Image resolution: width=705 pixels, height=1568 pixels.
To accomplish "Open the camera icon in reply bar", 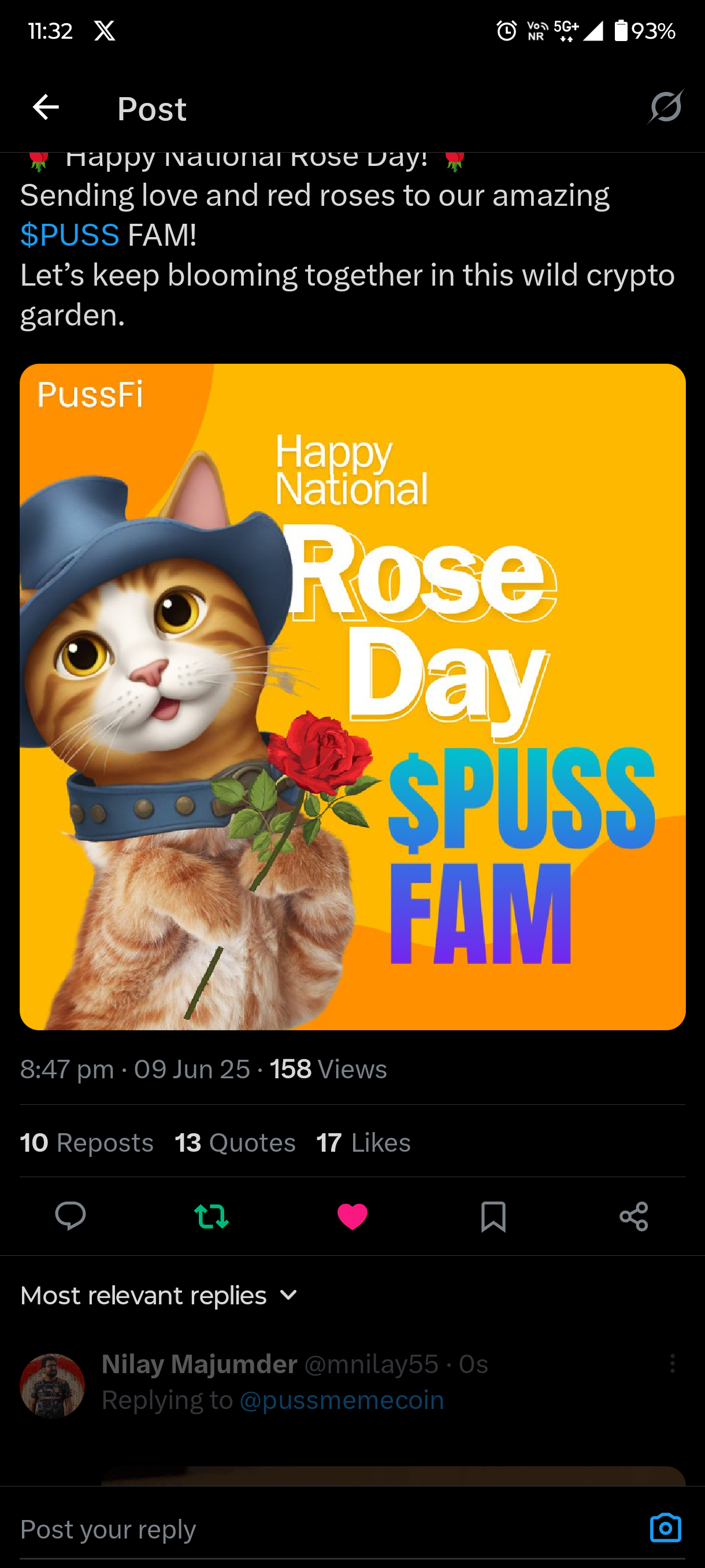I will (666, 1528).
